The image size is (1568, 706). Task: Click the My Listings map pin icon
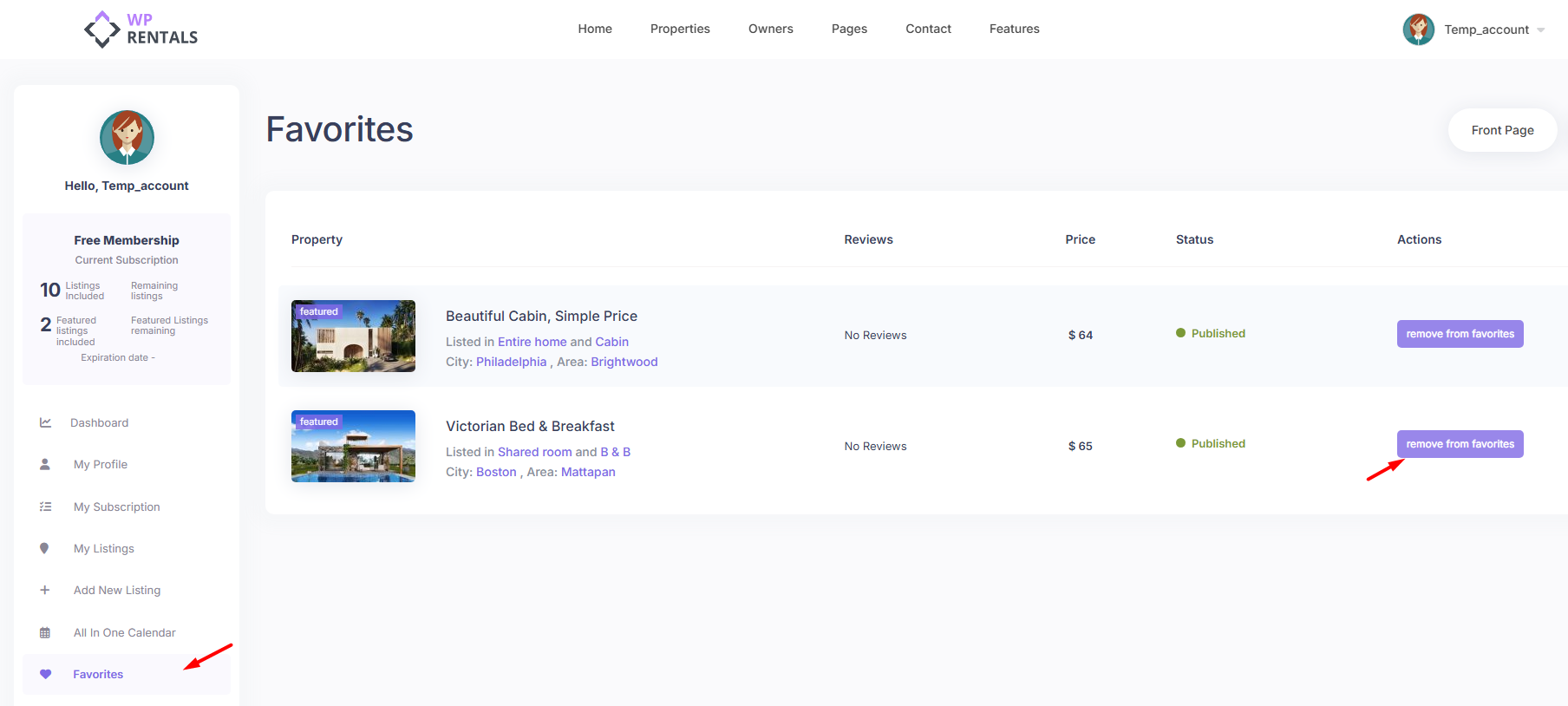[x=45, y=548]
